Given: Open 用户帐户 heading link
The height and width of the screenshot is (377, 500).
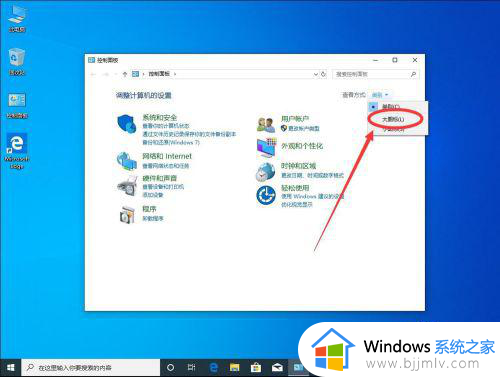Looking at the screenshot, I should click(x=295, y=119).
